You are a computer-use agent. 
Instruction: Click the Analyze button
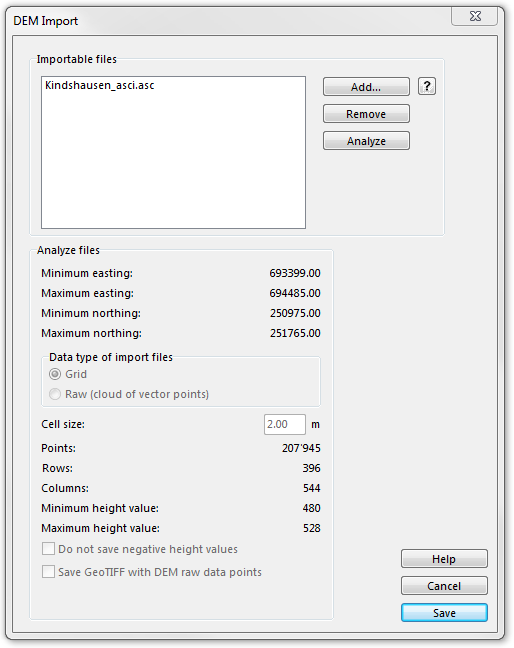pyautogui.click(x=366, y=141)
